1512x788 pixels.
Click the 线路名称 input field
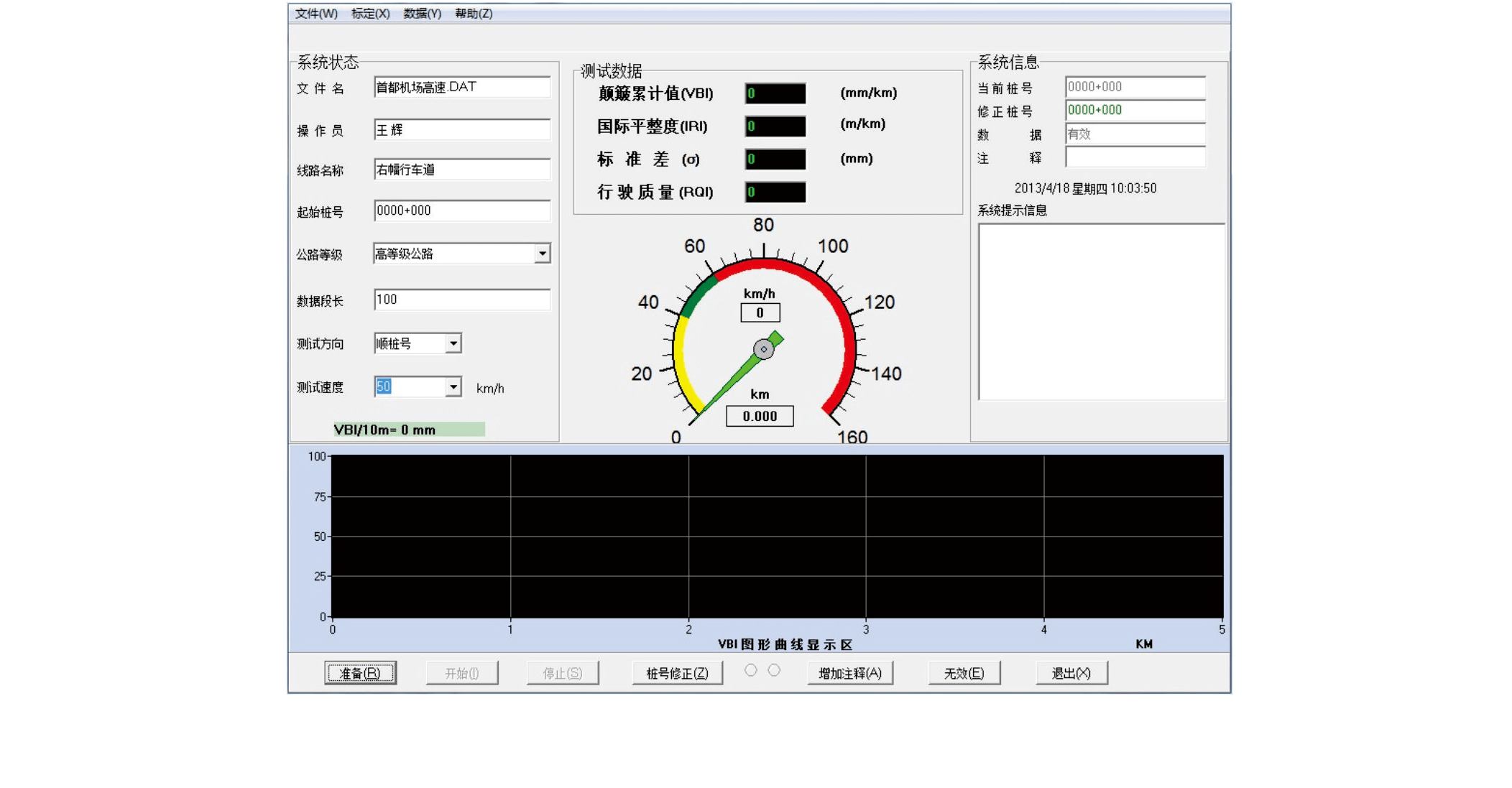(x=462, y=170)
